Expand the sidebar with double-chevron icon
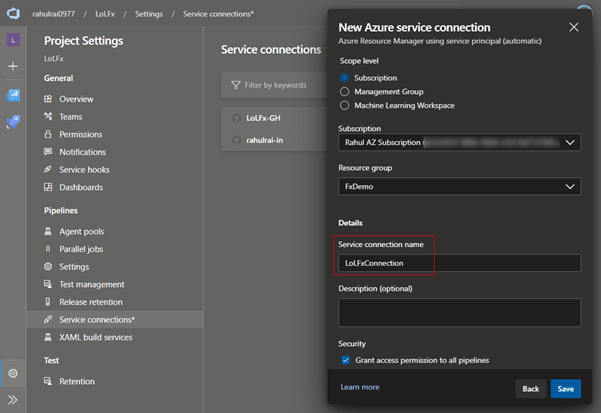 tap(13, 400)
